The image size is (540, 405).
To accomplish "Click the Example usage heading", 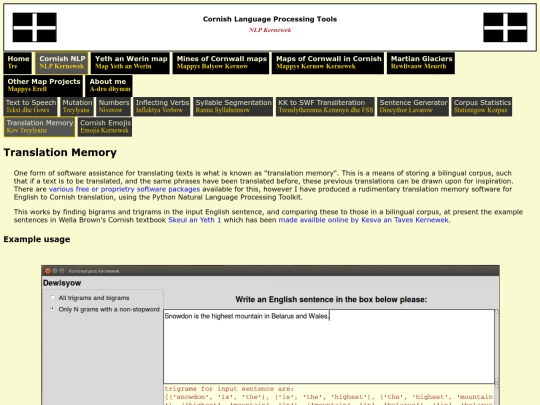I will (37, 239).
